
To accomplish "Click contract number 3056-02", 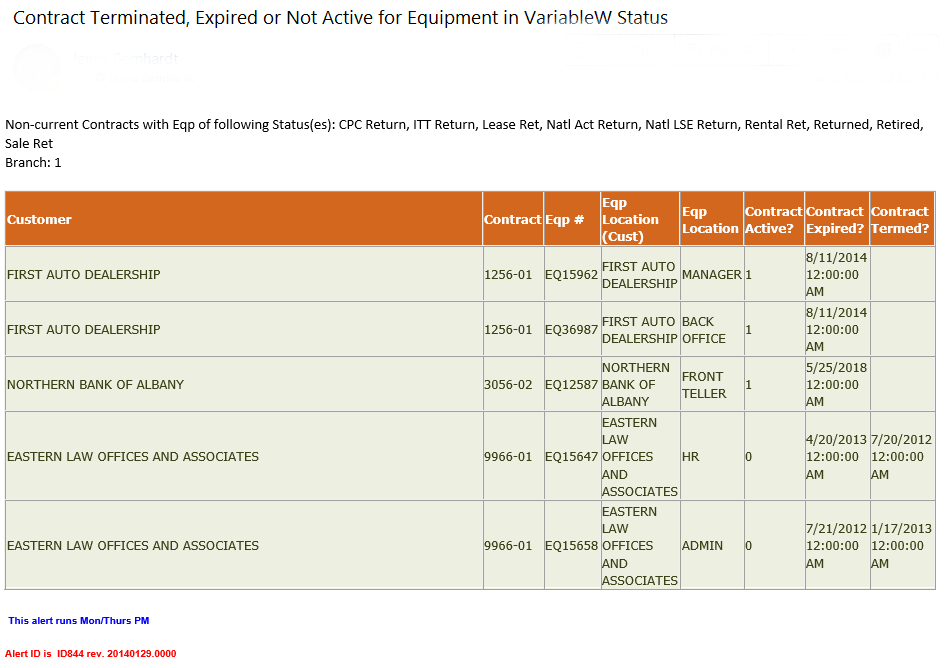I will [508, 385].
